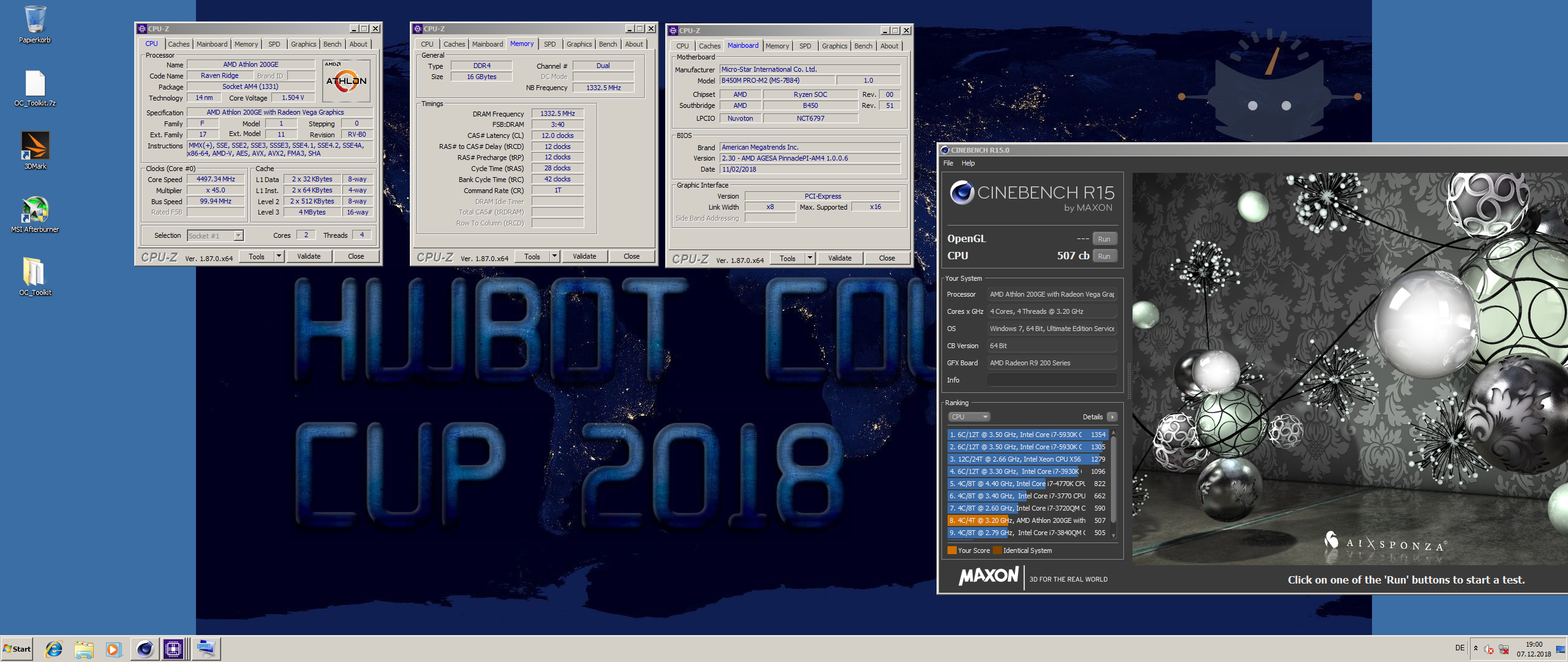Select ranking entry 5 Intel Core i7-4770K

[1027, 484]
